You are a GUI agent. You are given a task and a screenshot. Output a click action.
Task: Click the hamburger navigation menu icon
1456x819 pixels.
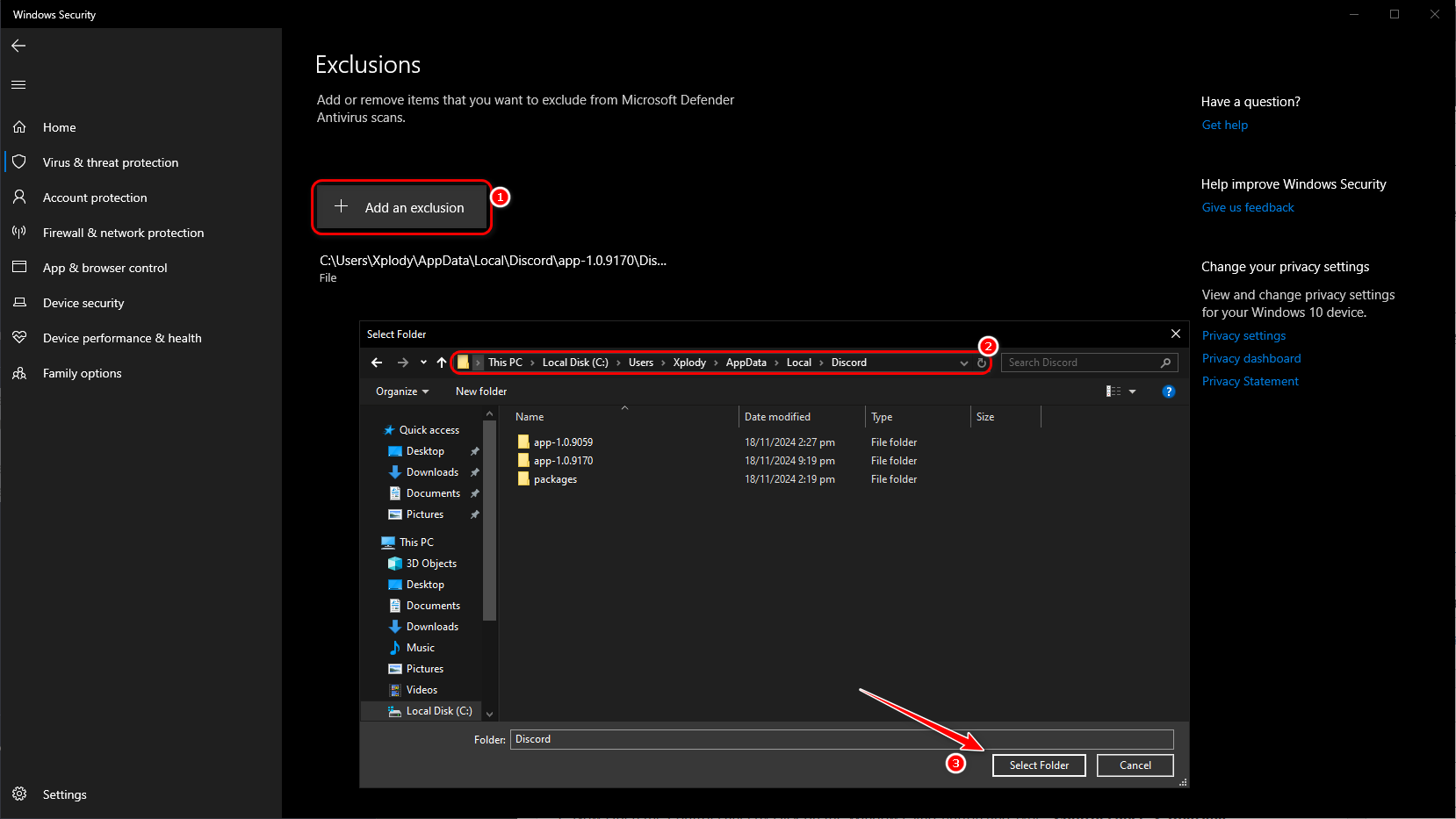(x=18, y=85)
